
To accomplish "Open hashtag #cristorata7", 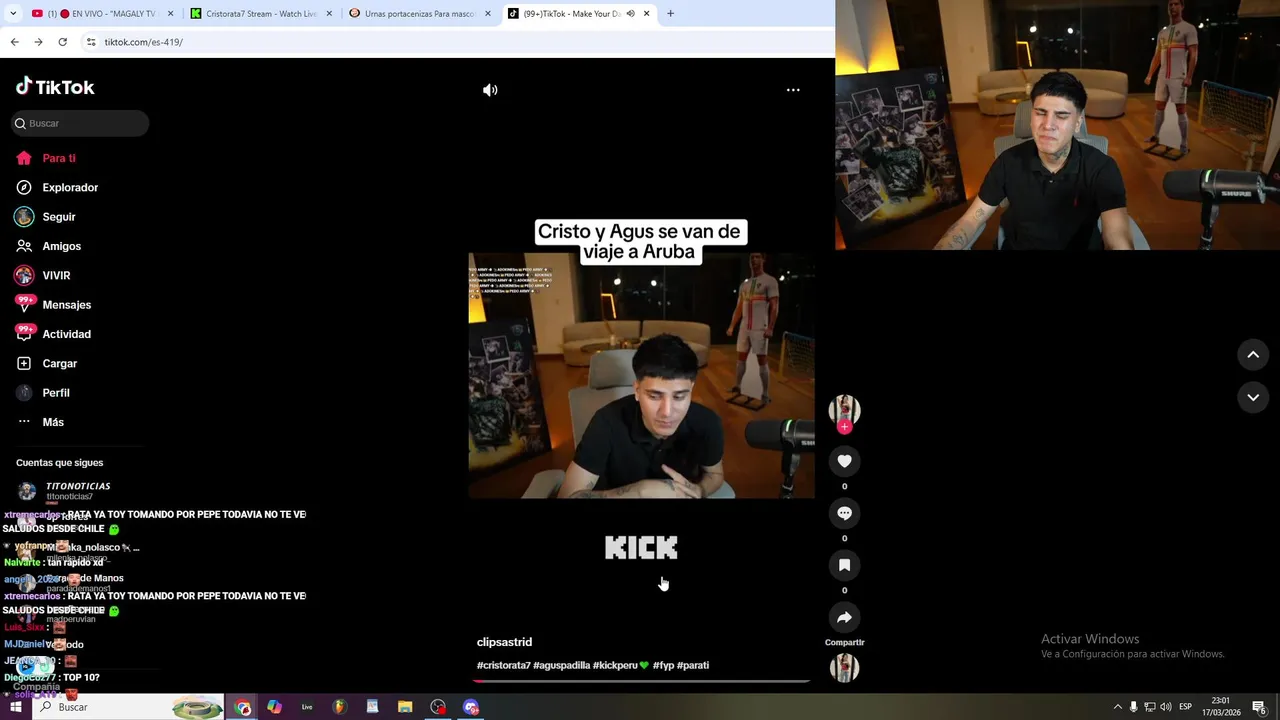I will (x=504, y=665).
